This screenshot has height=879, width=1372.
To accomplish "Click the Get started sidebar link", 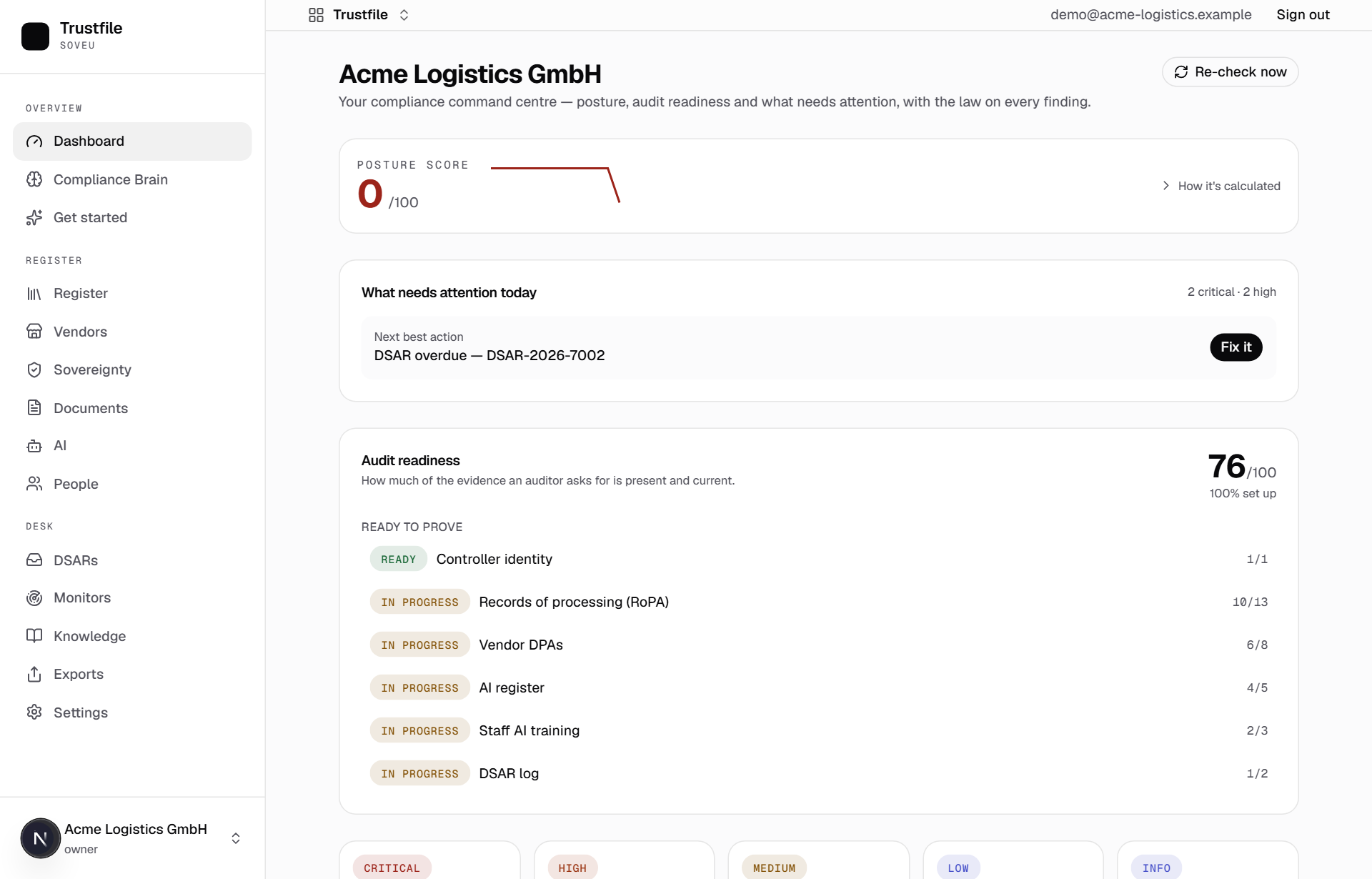I will pyautogui.click(x=132, y=217).
